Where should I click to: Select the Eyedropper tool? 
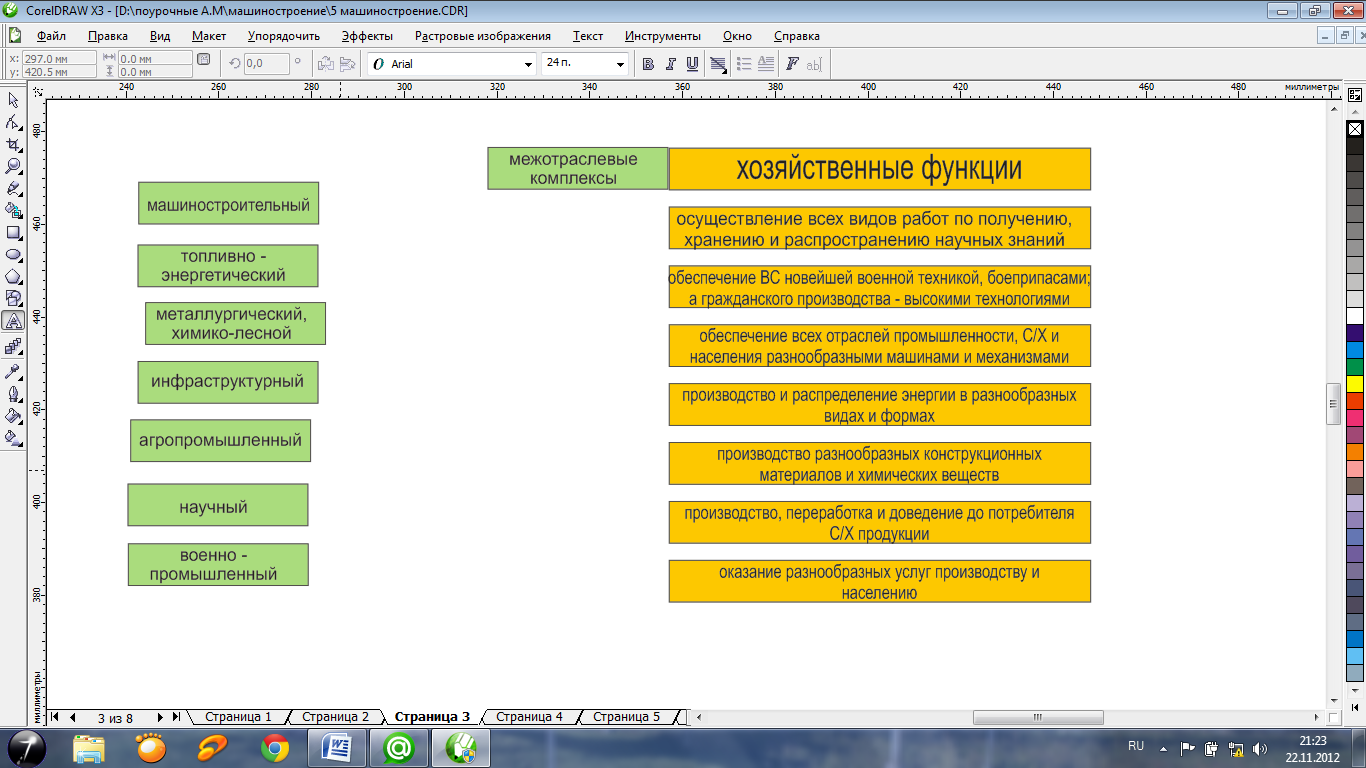(x=14, y=370)
